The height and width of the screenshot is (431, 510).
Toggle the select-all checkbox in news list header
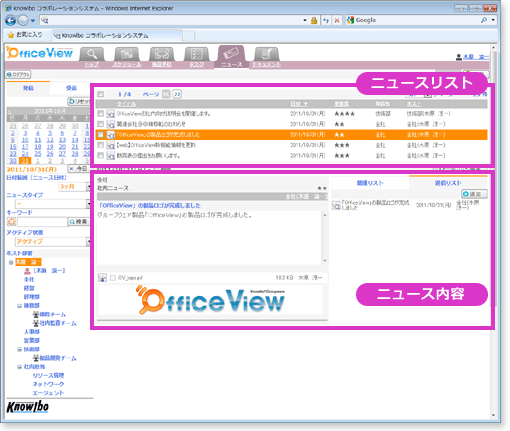tap(100, 94)
